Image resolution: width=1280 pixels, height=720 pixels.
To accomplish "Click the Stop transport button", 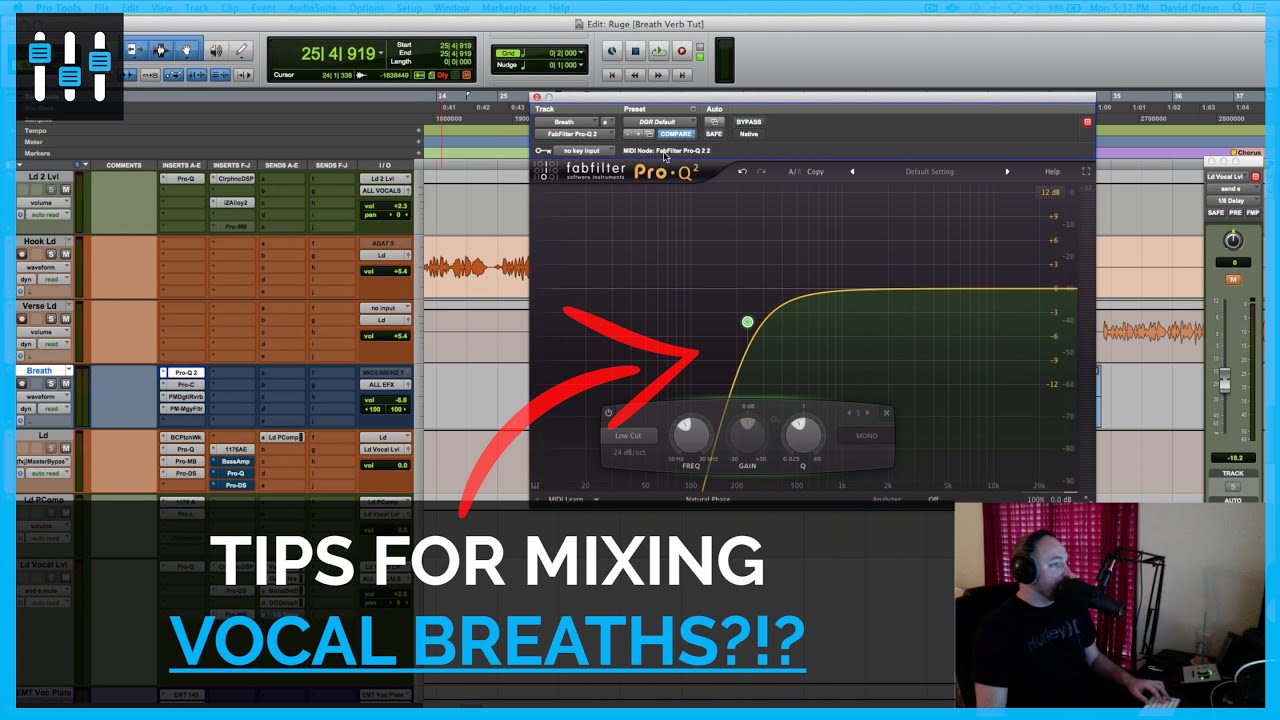I will (x=635, y=51).
